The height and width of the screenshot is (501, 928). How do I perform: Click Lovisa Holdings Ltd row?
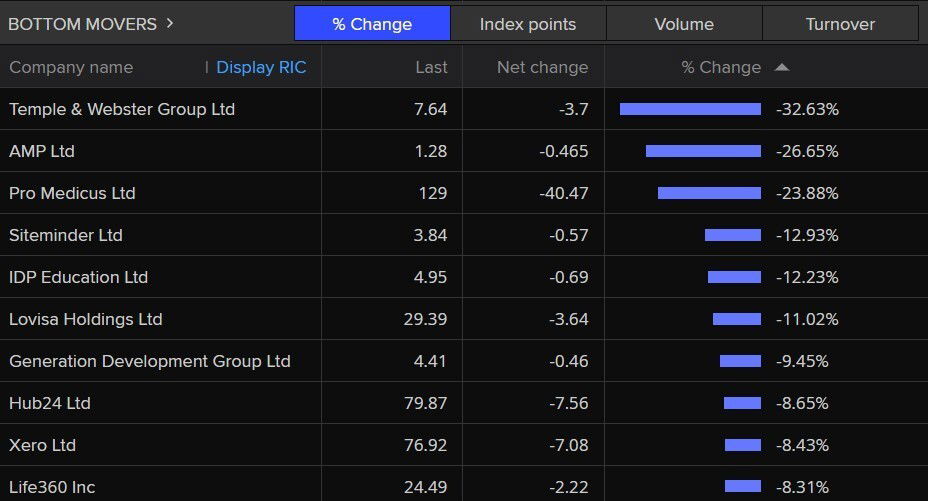pos(85,319)
